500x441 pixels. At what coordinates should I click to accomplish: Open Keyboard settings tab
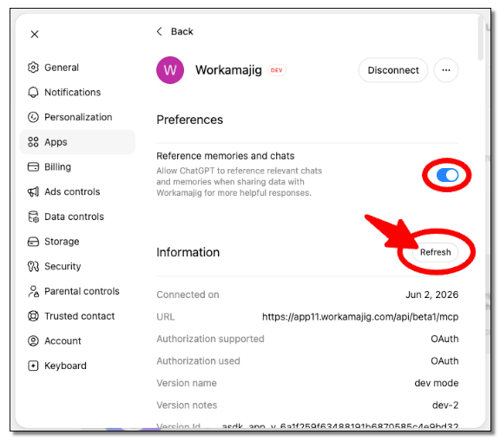[77, 366]
